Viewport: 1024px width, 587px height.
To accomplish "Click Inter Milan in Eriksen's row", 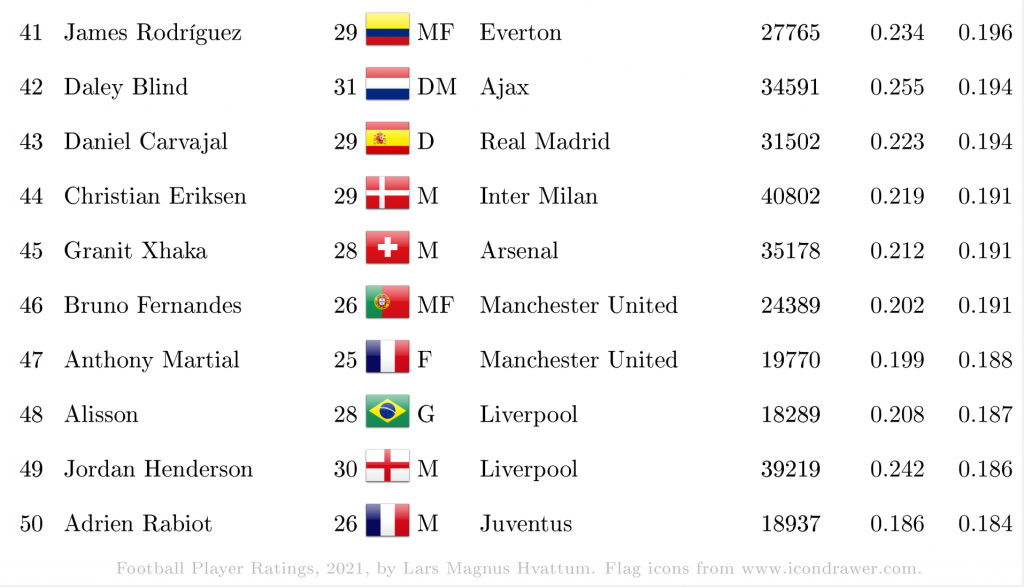I will tap(539, 196).
